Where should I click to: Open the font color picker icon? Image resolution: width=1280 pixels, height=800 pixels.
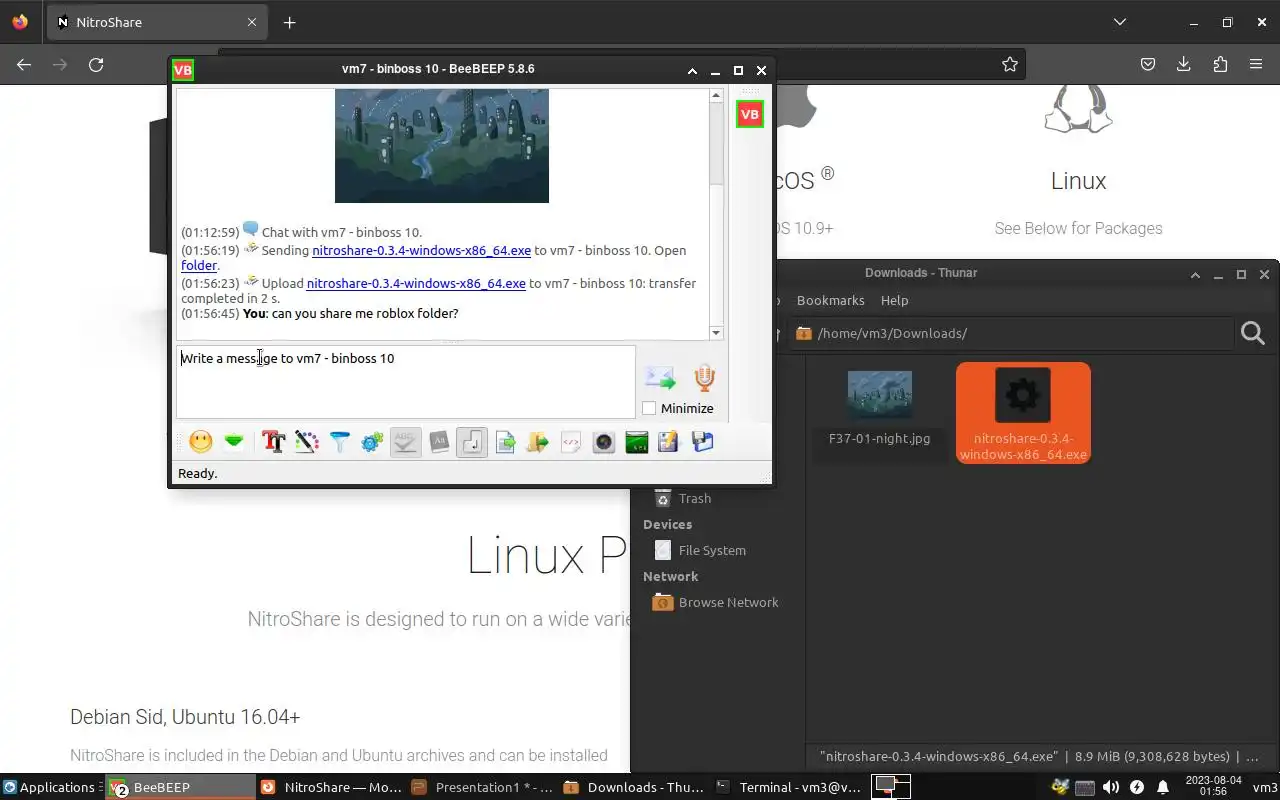[307, 441]
